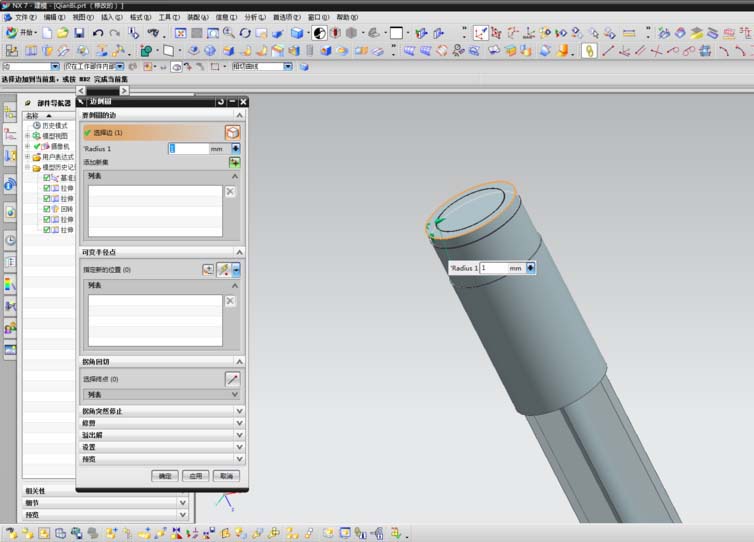
Task: Click the 应用 apply button
Action: pyautogui.click(x=196, y=476)
